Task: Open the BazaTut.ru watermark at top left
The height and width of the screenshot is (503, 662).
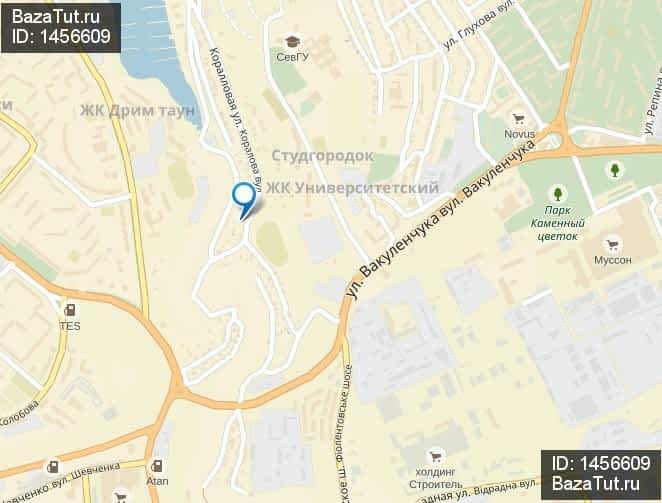Action: click(x=61, y=27)
